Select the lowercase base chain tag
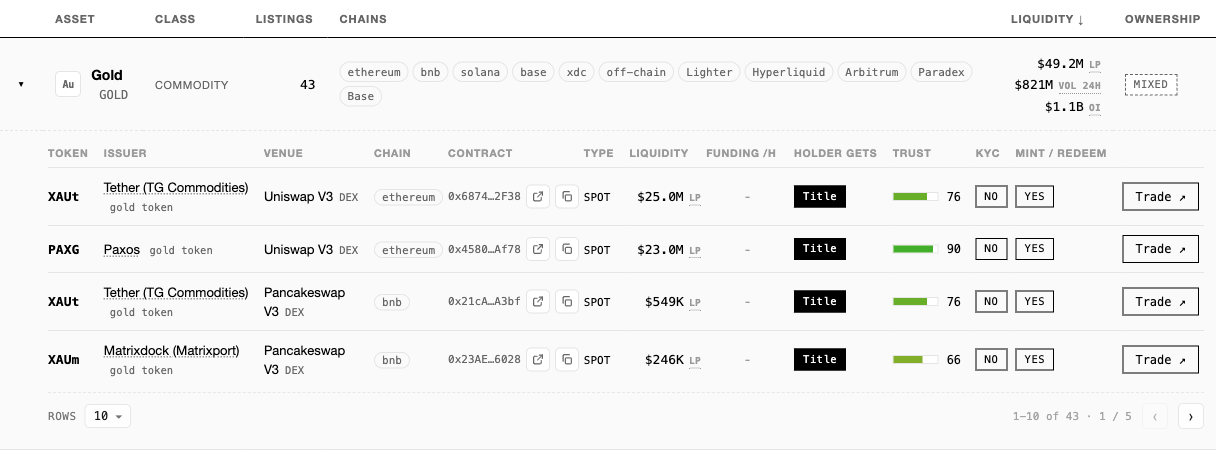The height and width of the screenshot is (450, 1216). (533, 72)
